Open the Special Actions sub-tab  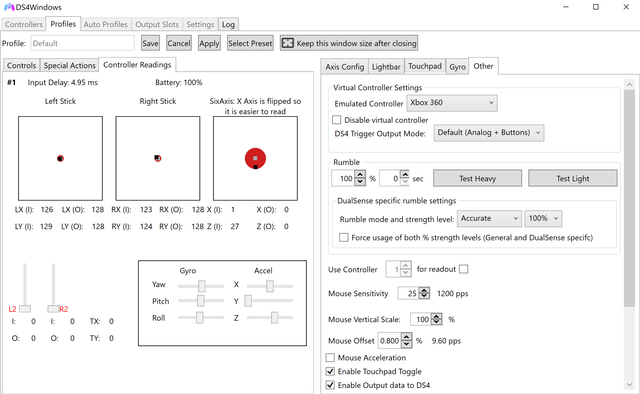click(x=69, y=65)
